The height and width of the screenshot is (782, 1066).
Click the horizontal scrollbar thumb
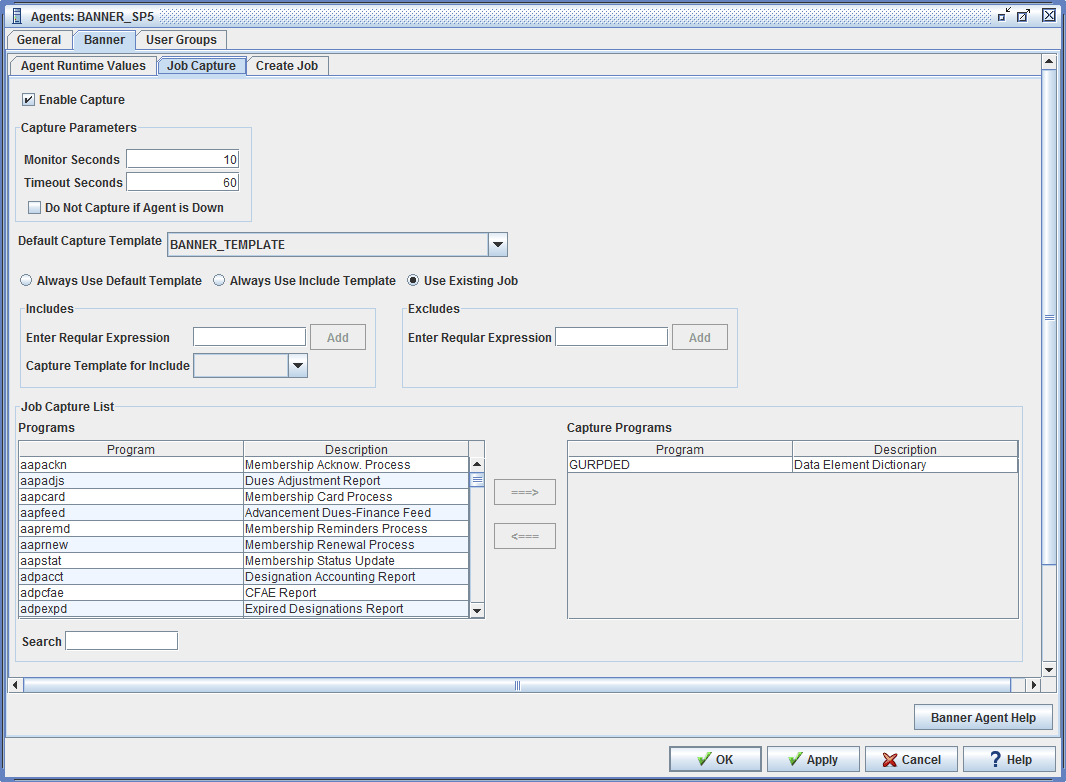[517, 685]
